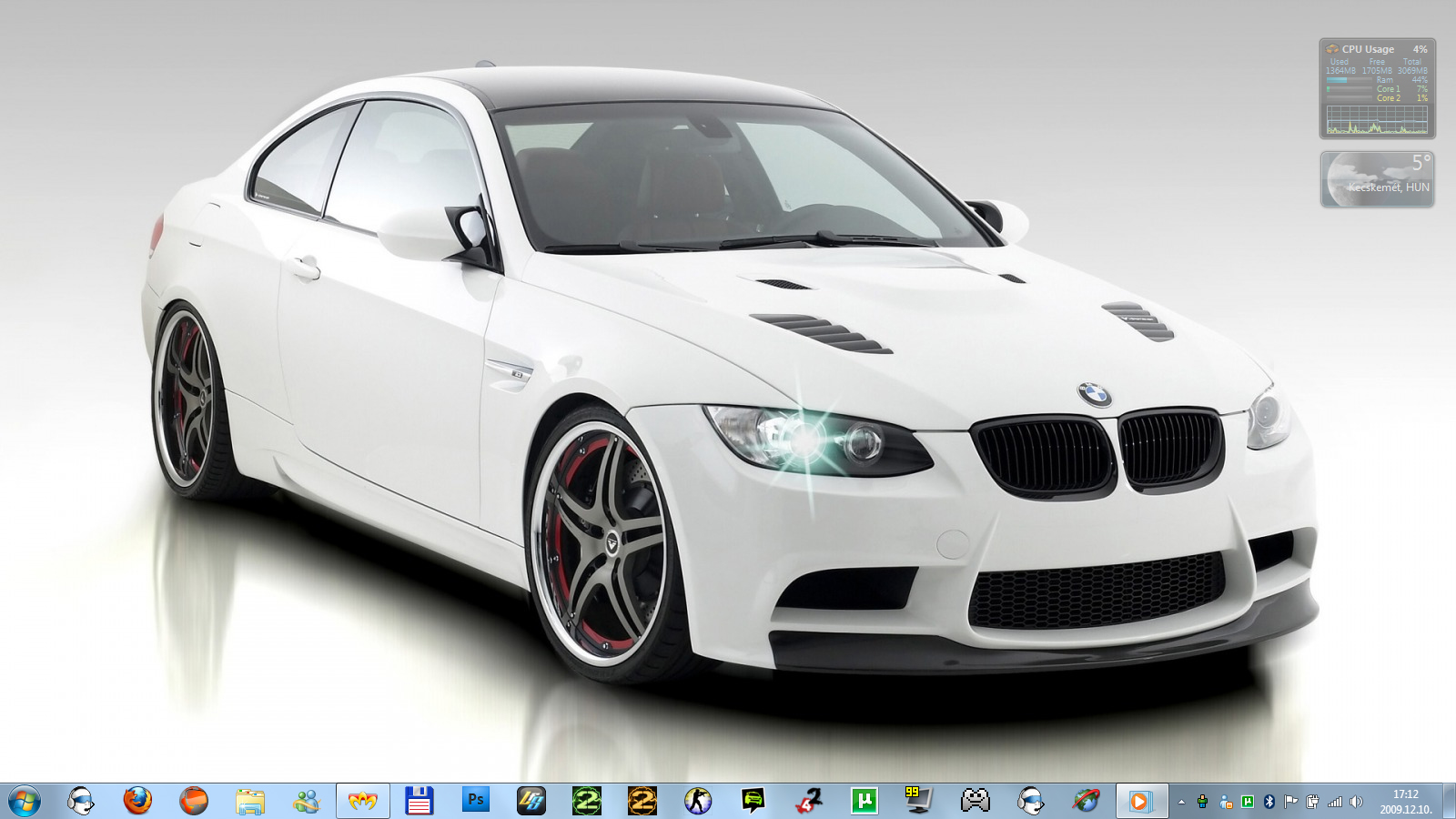The height and width of the screenshot is (819, 1456).
Task: Click the 5° temperature in weather gadget
Action: tap(1421, 163)
